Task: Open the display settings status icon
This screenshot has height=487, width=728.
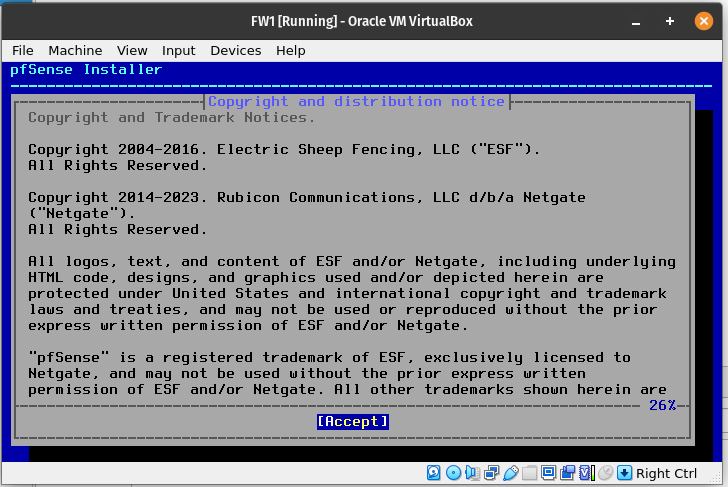Action: tap(548, 473)
